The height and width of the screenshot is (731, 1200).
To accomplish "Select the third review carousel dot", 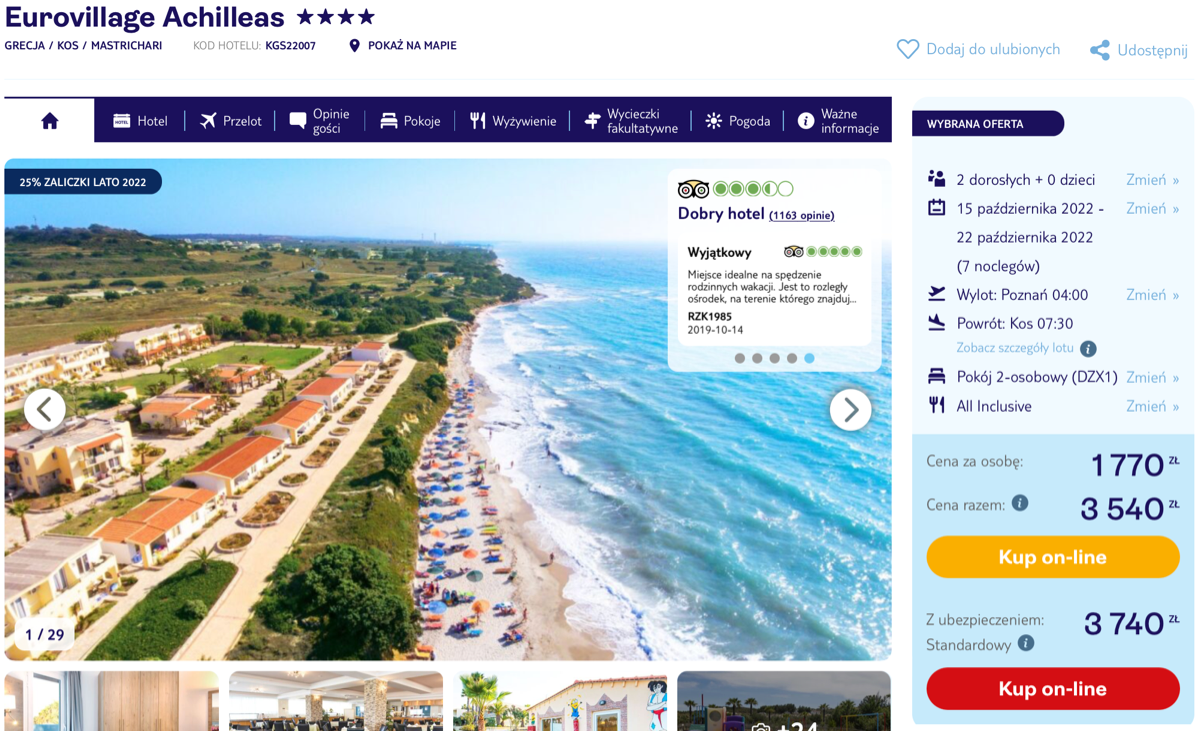I will (775, 358).
